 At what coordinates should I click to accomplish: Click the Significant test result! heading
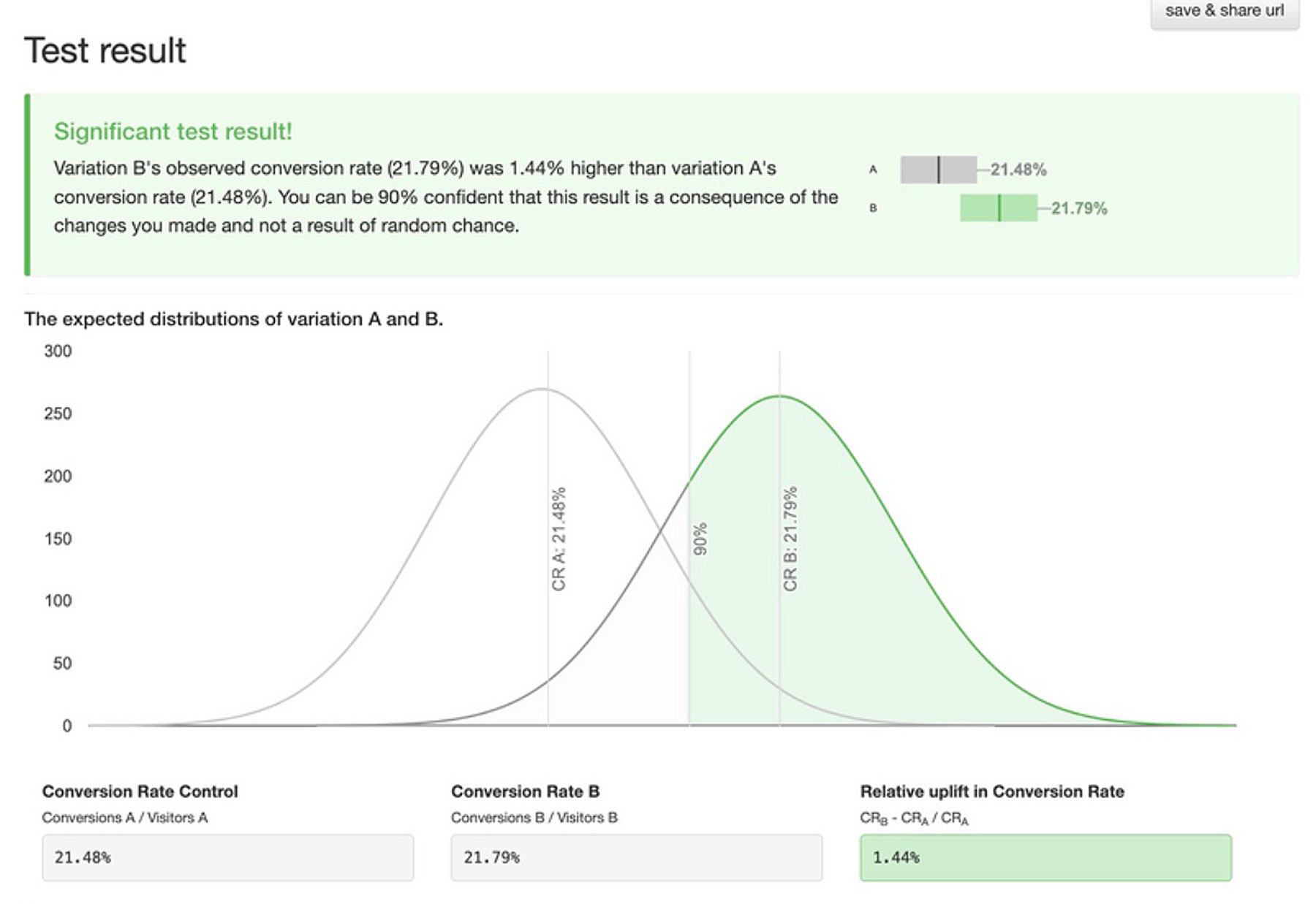[173, 132]
